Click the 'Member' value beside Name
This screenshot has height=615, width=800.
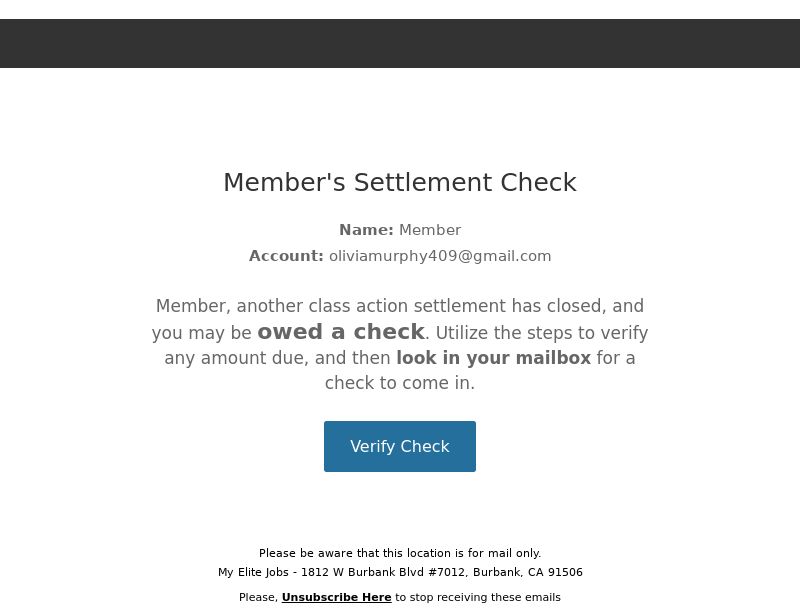pyautogui.click(x=430, y=230)
